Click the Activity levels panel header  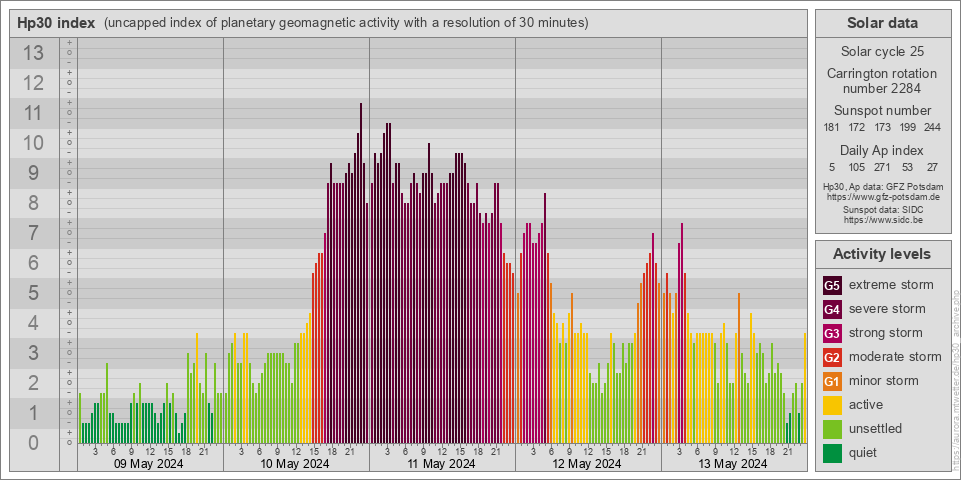882,254
